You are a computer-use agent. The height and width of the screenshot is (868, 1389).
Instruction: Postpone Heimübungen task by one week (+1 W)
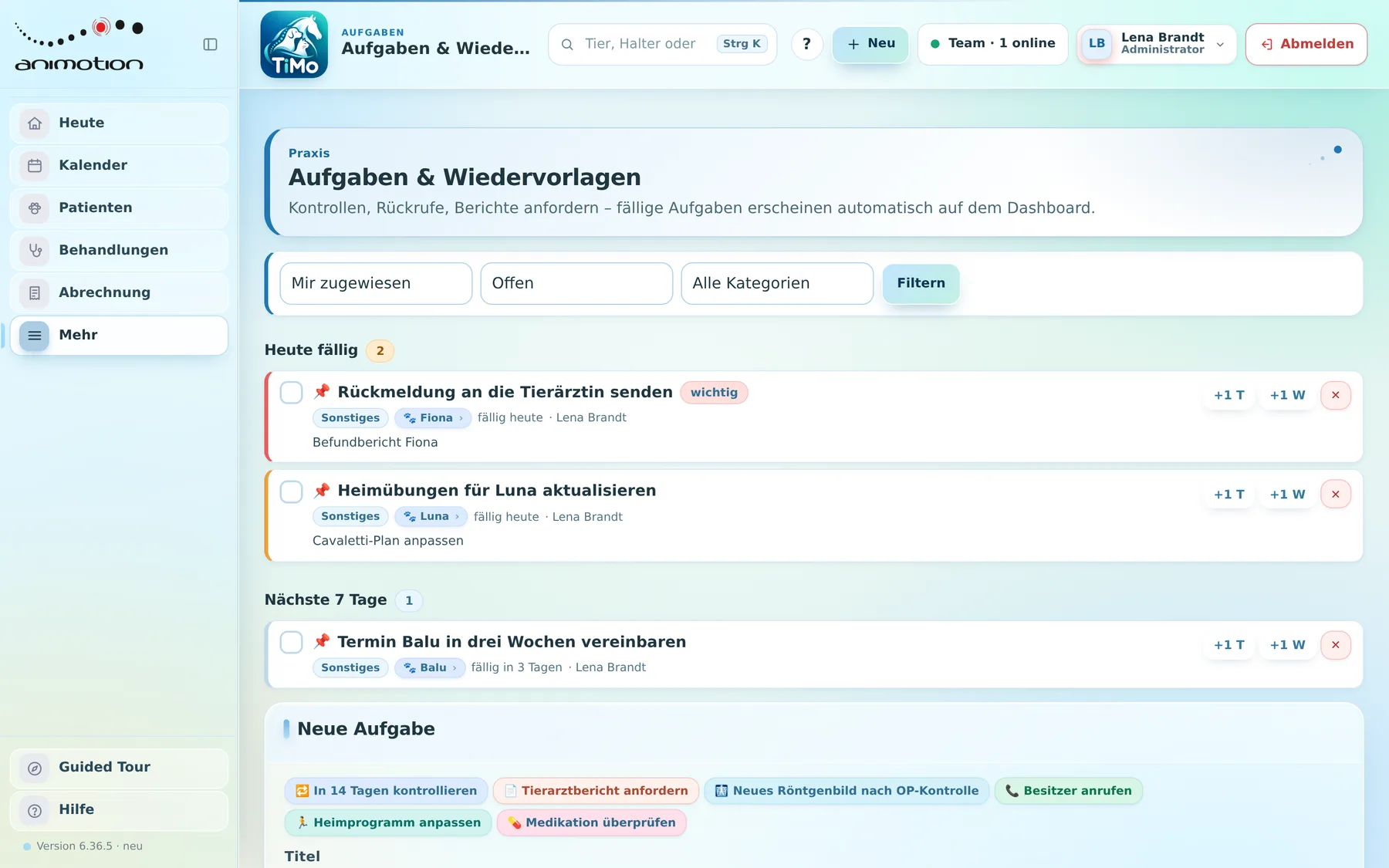pos(1287,494)
